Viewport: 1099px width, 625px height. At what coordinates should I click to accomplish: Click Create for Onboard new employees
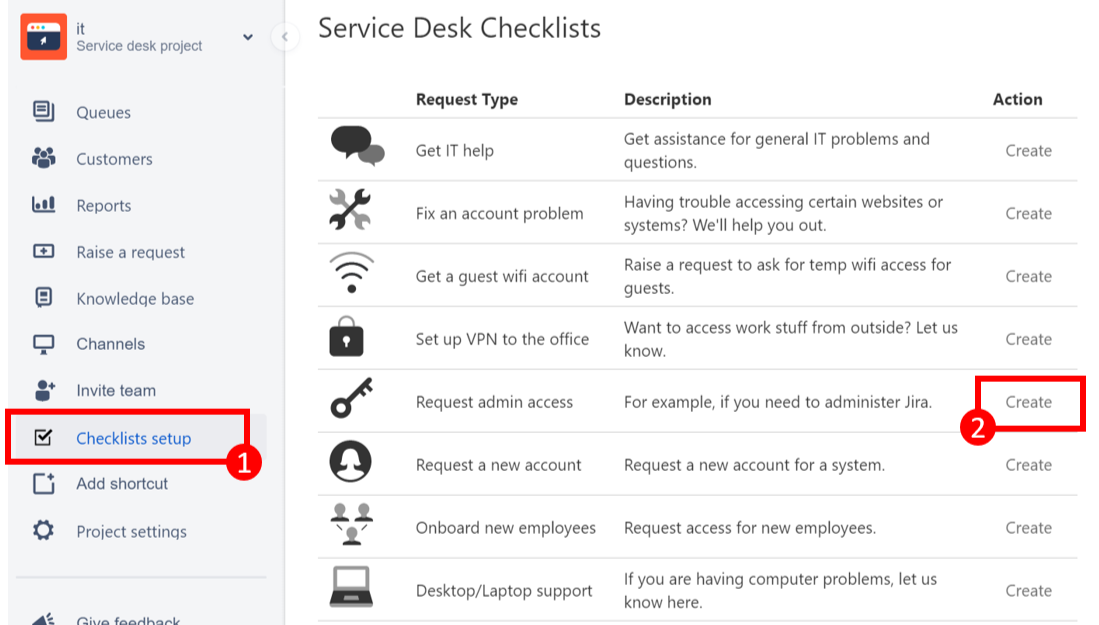1028,528
